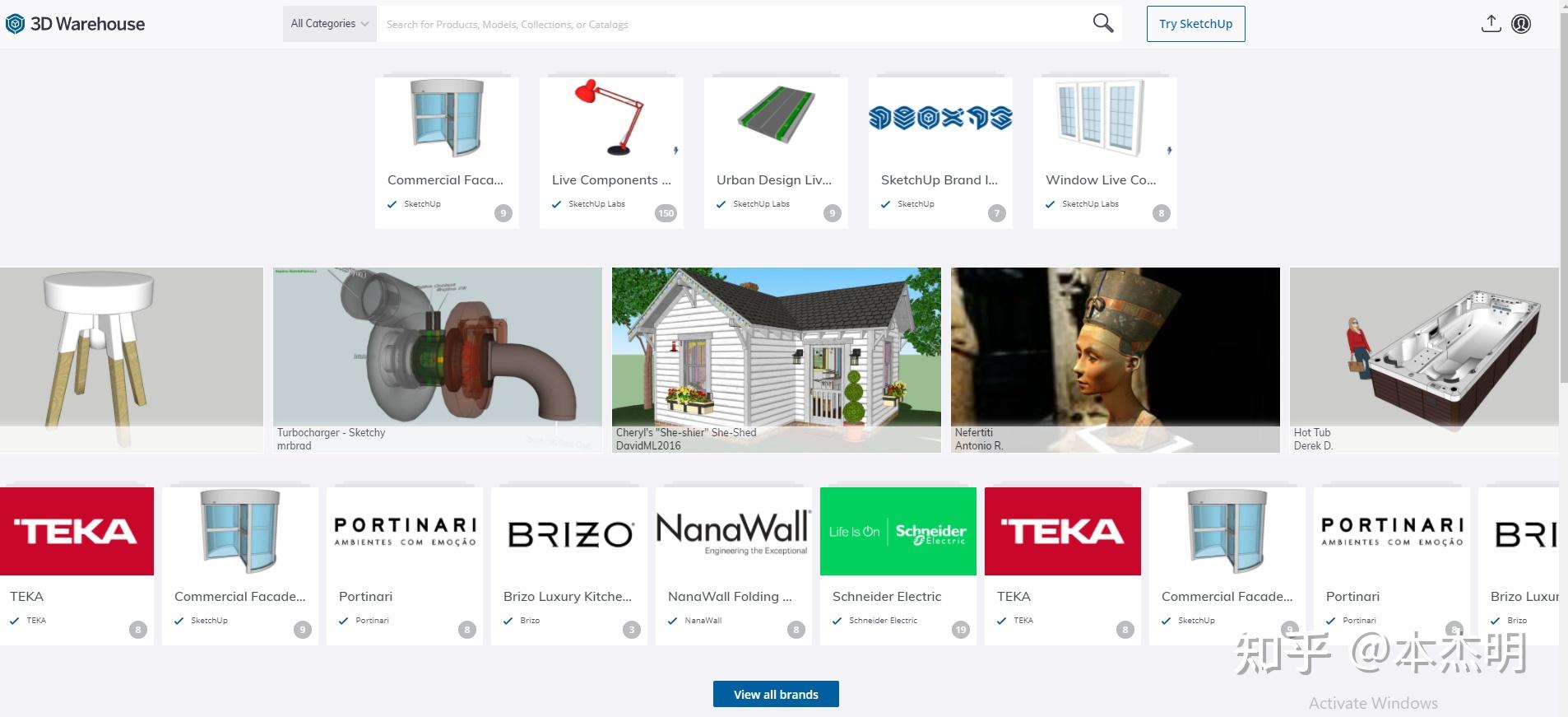
Task: Click the verified checkmark next to Brizo
Action: pos(508,621)
